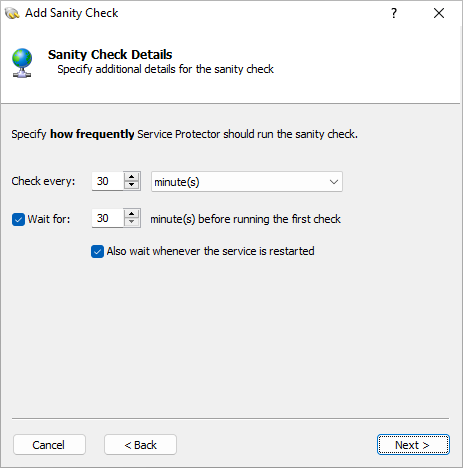Screen dimensions: 463x468
Task: Increase the Wait for minutes value
Action: 132,214
